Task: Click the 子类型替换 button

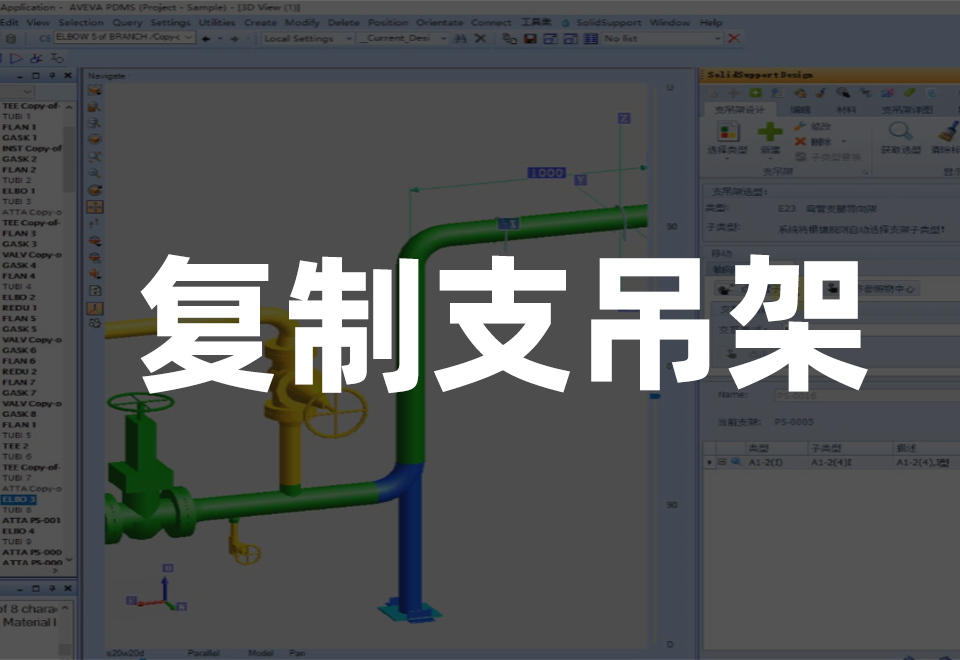Action: pyautogui.click(x=828, y=157)
